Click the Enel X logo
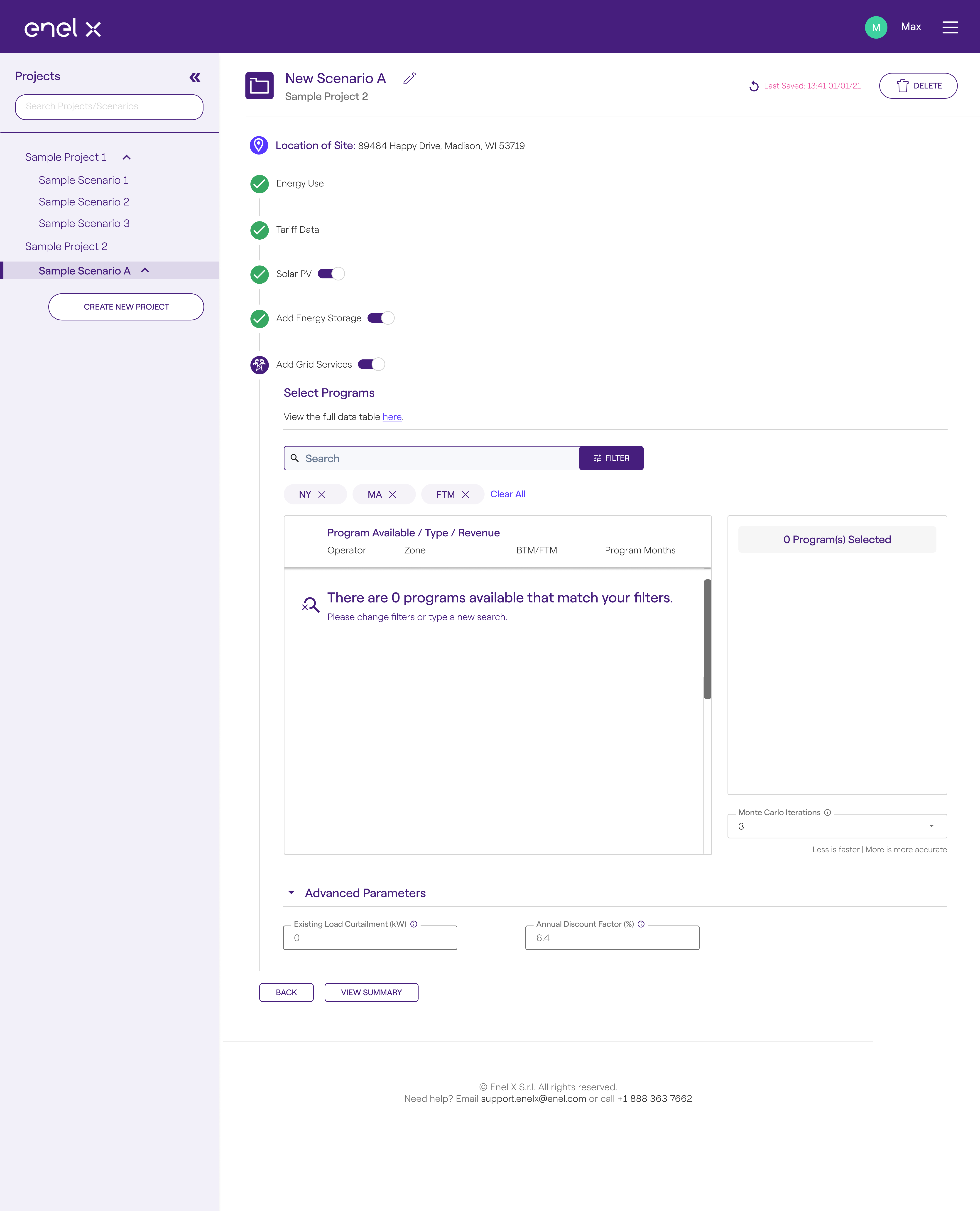Image resolution: width=980 pixels, height=1211 pixels. (x=63, y=28)
